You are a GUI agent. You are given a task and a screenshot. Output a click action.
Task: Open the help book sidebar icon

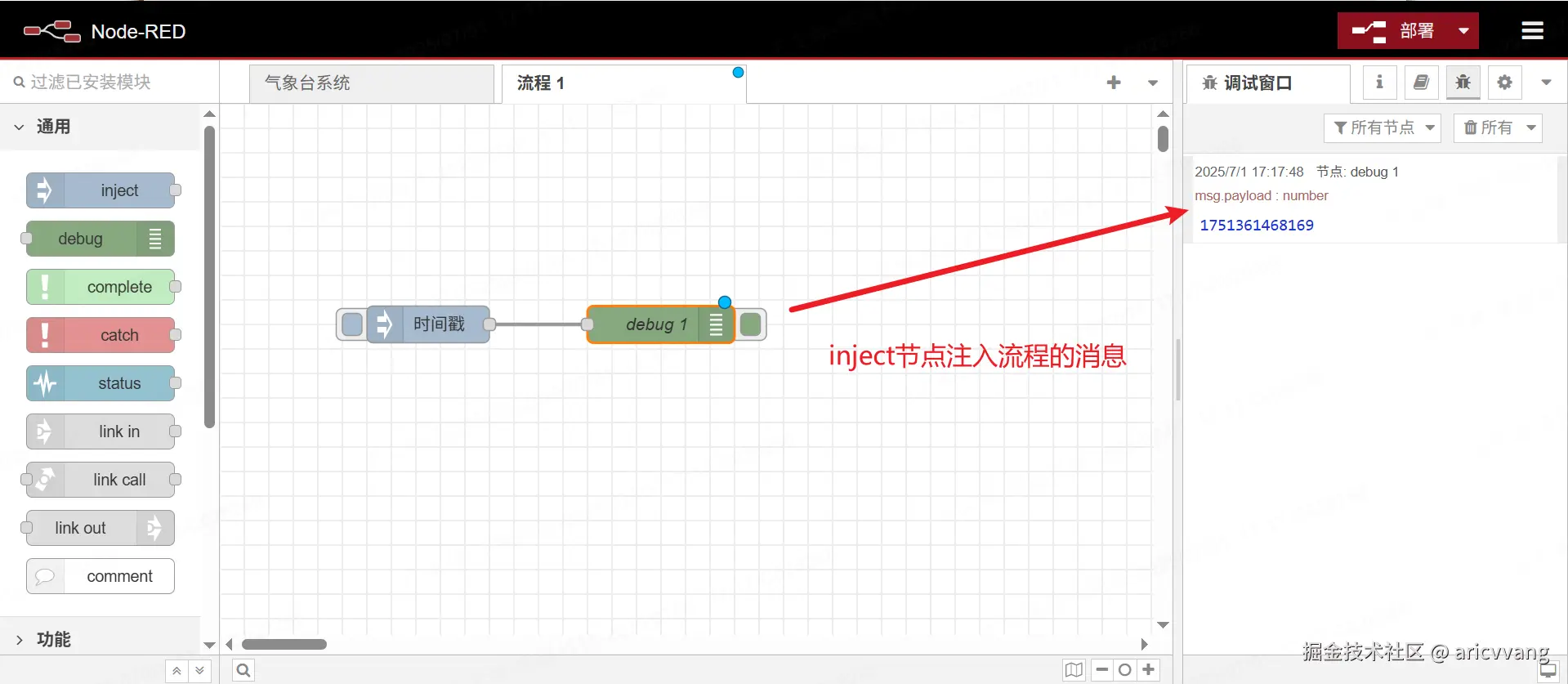coord(1421,82)
